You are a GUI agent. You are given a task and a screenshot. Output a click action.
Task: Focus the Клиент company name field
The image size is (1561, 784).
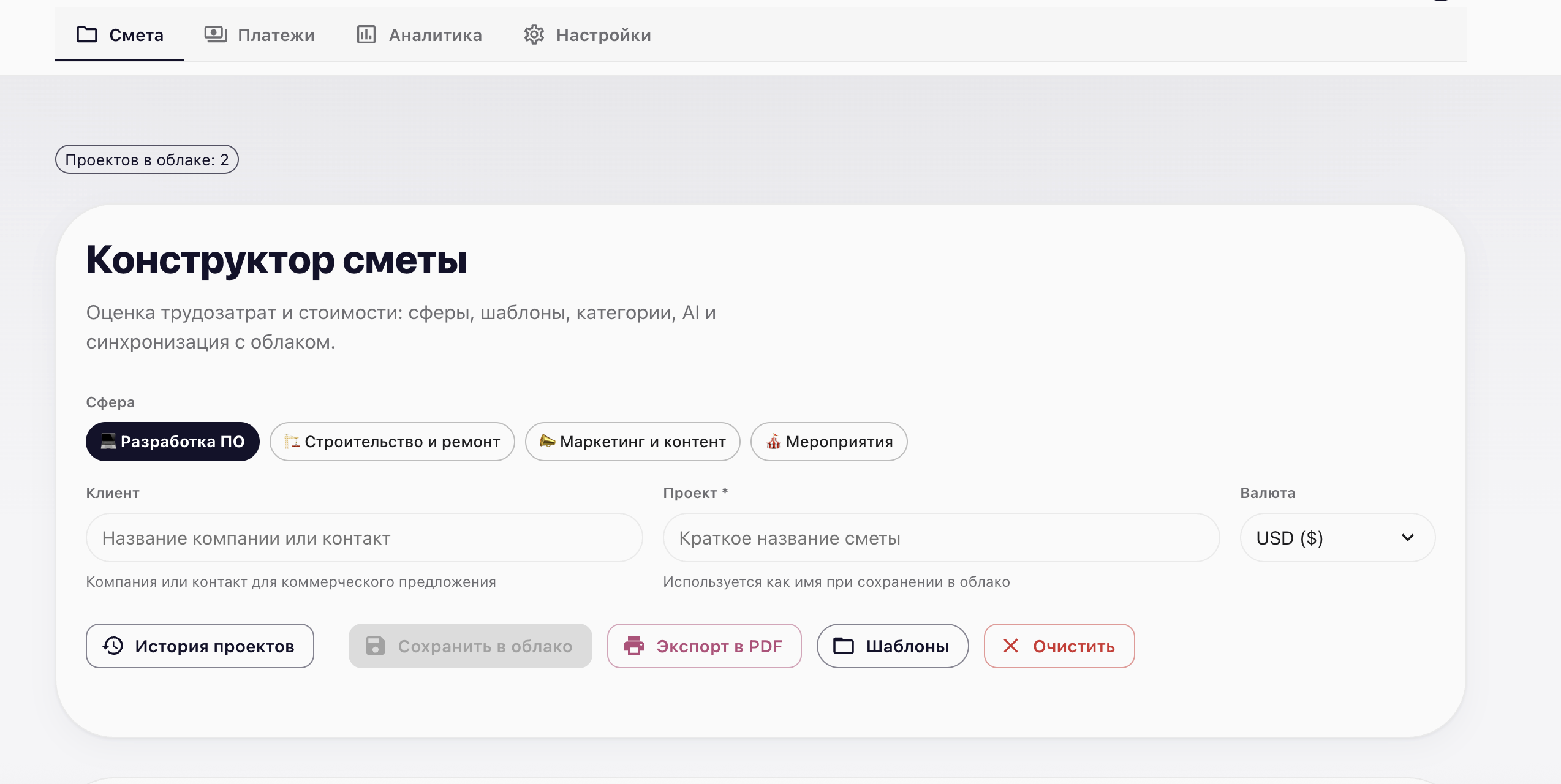coord(365,538)
